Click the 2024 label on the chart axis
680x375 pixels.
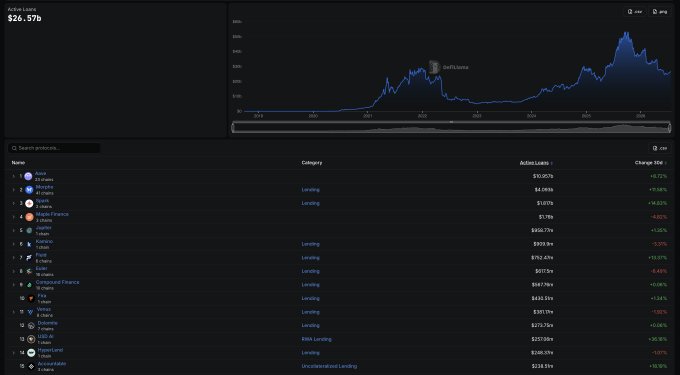click(x=531, y=116)
